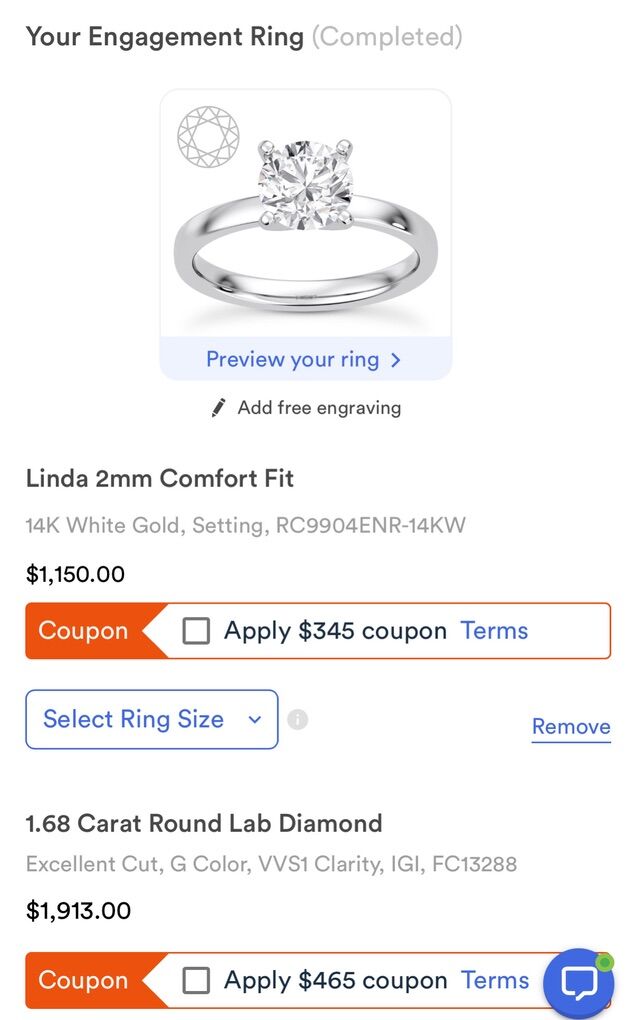Image resolution: width=636 pixels, height=1020 pixels.
Task: Click the Preview your ring link
Action: coord(292,360)
